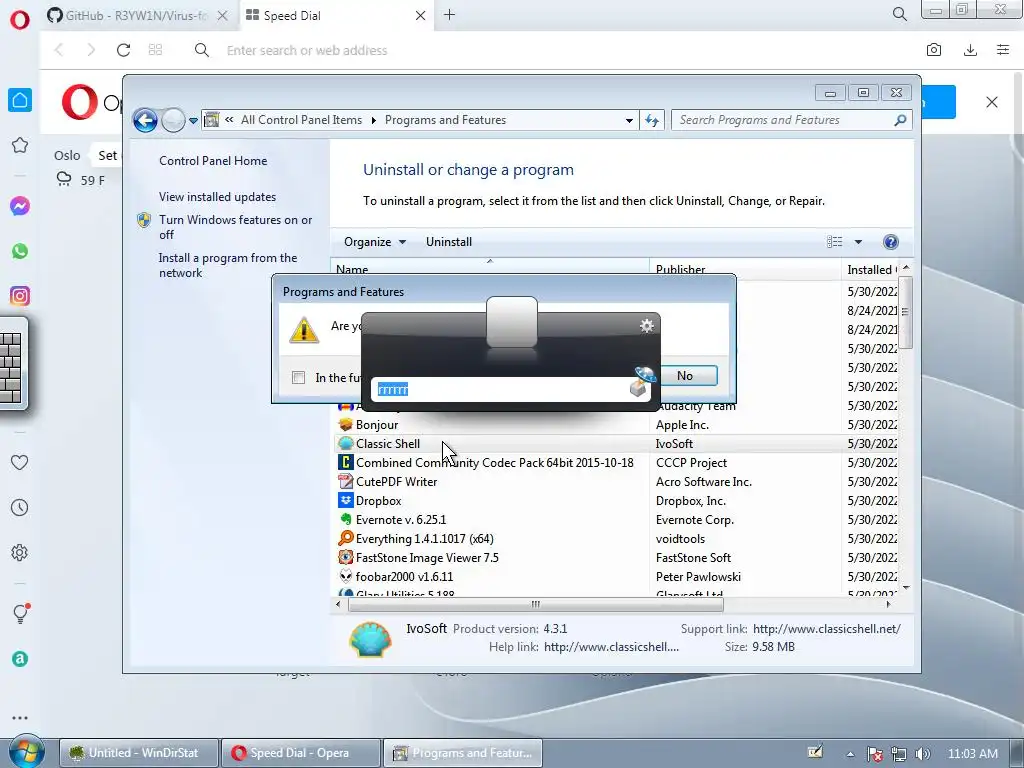Image resolution: width=1024 pixels, height=768 pixels.
Task: Switch to the GitHub tab
Action: click(x=137, y=15)
